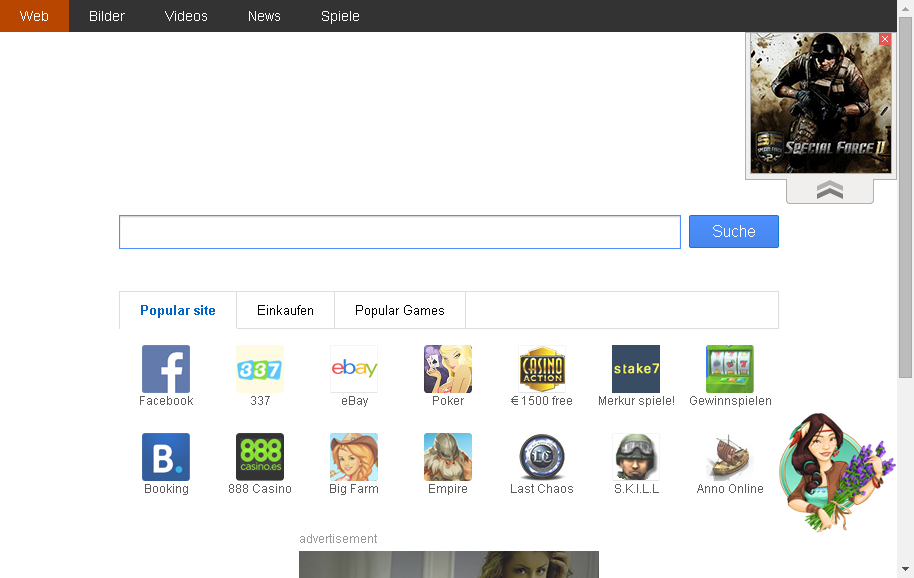Open the Booking shortcut icon
Viewport: 914px width, 578px height.
coord(166,457)
